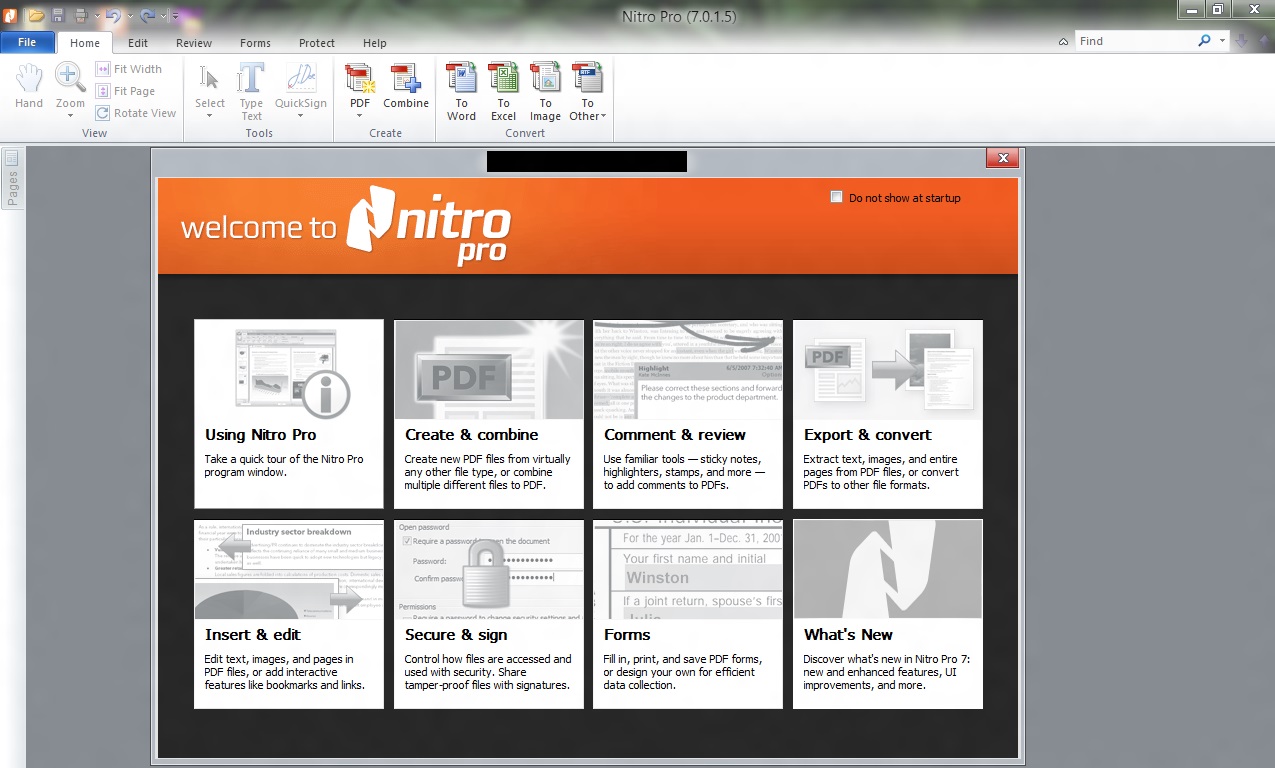
Task: Choose Fit Page view
Action: click(126, 91)
